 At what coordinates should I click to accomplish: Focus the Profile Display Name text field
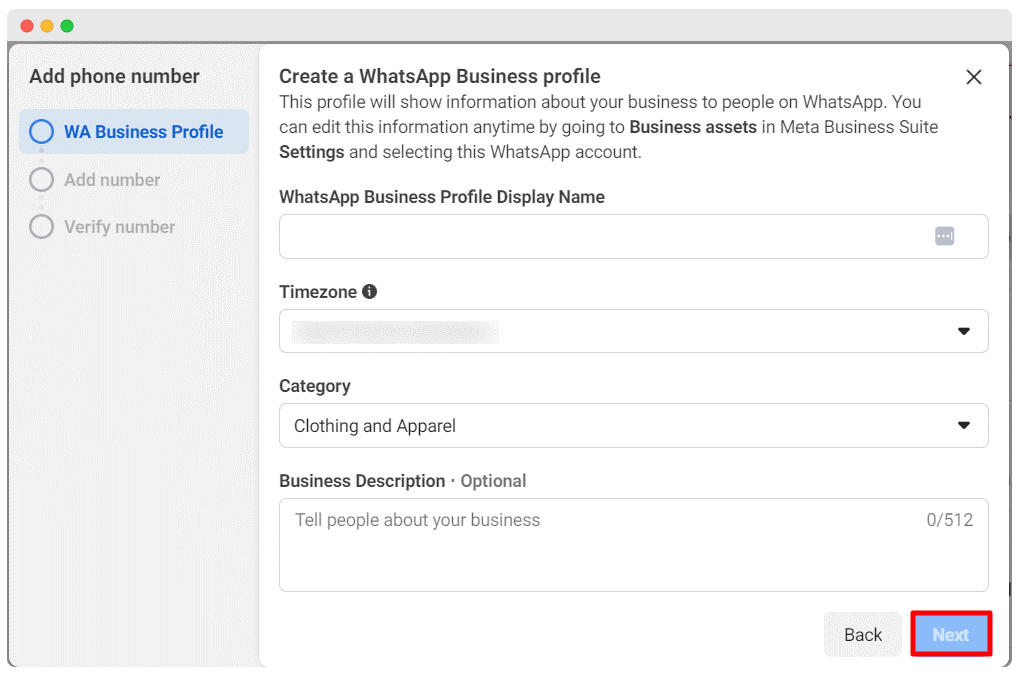tap(600, 236)
